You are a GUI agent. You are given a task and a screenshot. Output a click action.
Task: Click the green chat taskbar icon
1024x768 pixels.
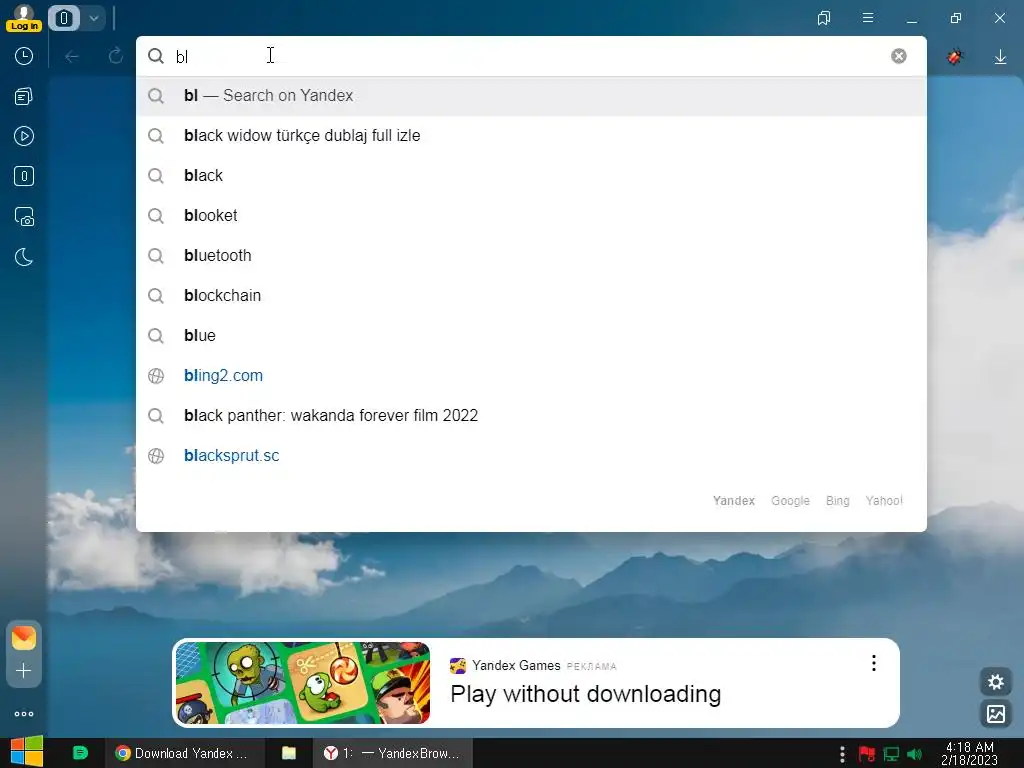[80, 753]
